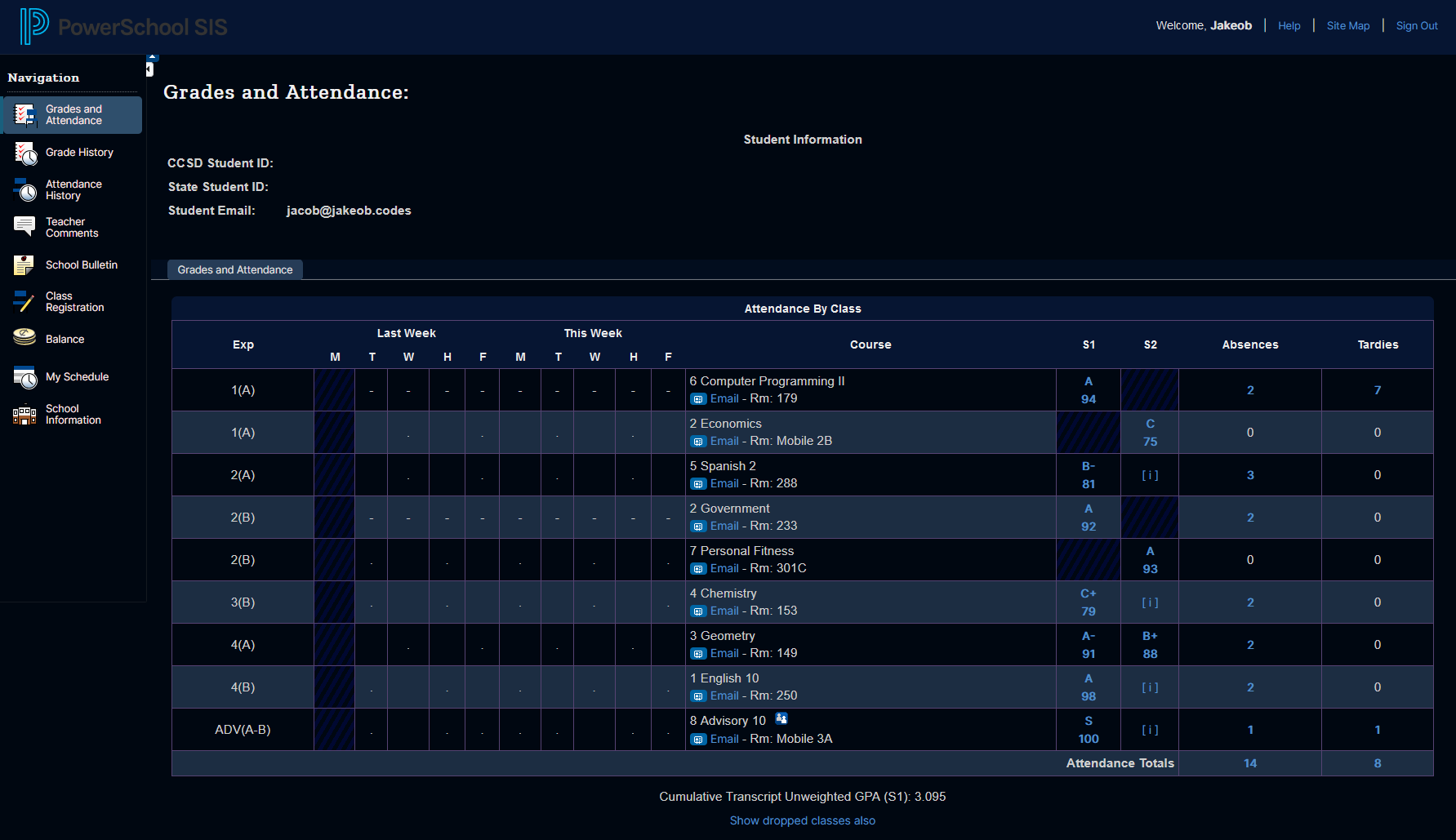This screenshot has height=840, width=1456.
Task: Select the Grades and Attendance tab
Action: (235, 270)
